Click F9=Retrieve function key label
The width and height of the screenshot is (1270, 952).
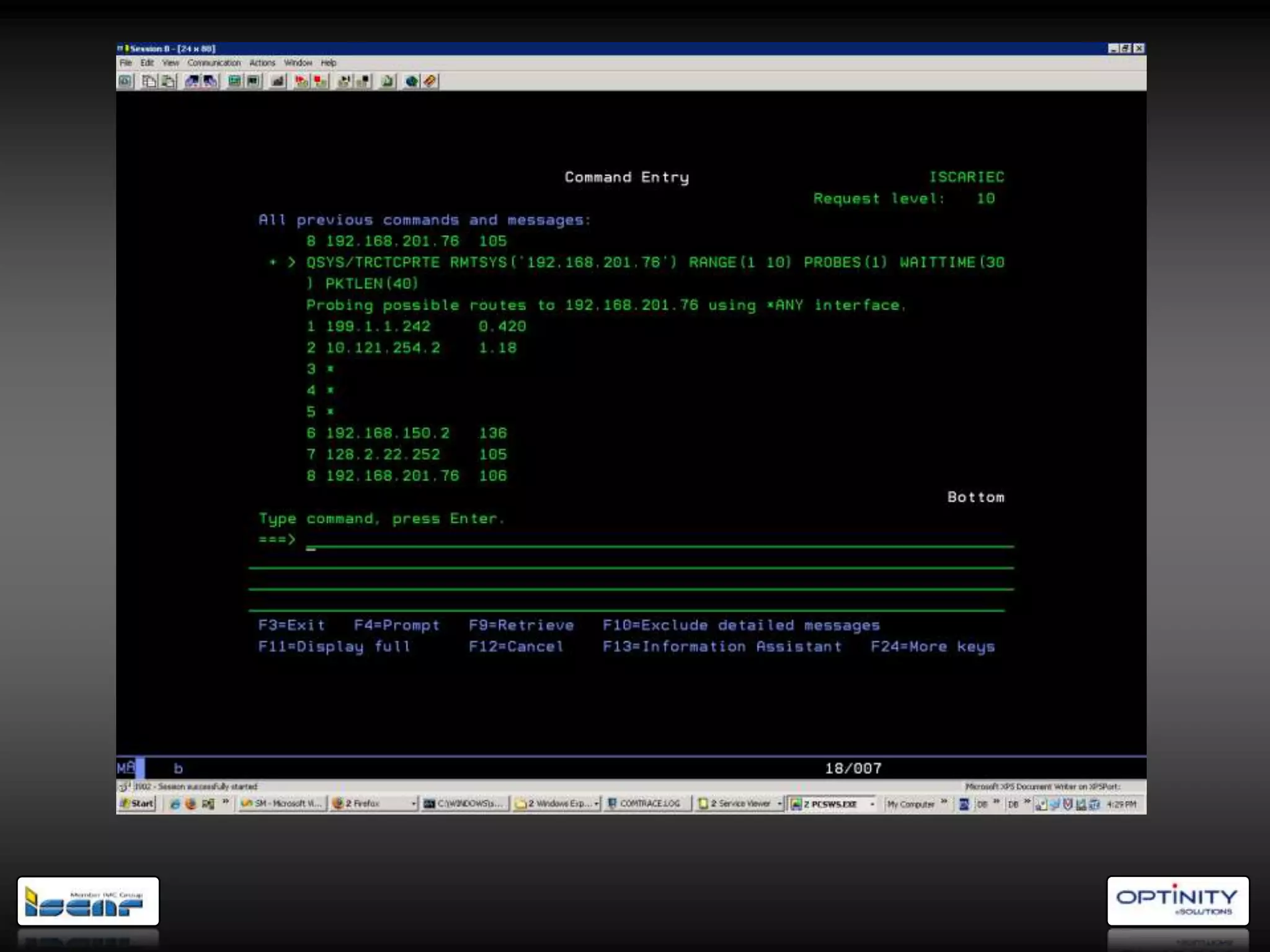(x=521, y=625)
